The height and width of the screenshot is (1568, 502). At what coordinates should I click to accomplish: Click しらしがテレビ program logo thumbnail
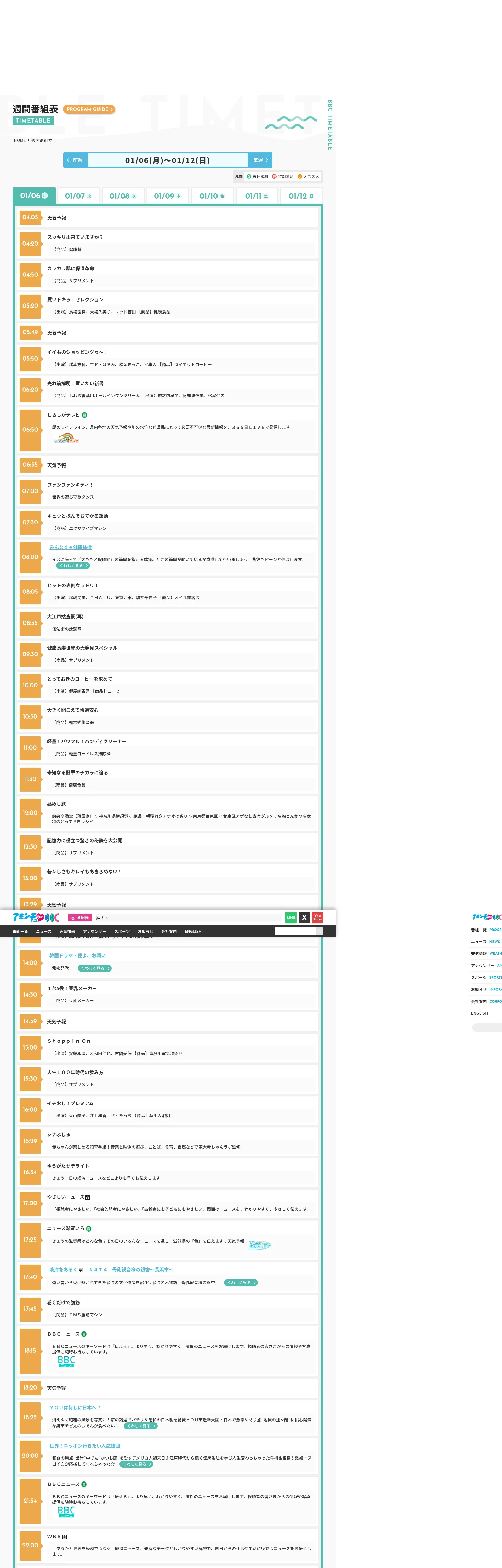[66, 439]
